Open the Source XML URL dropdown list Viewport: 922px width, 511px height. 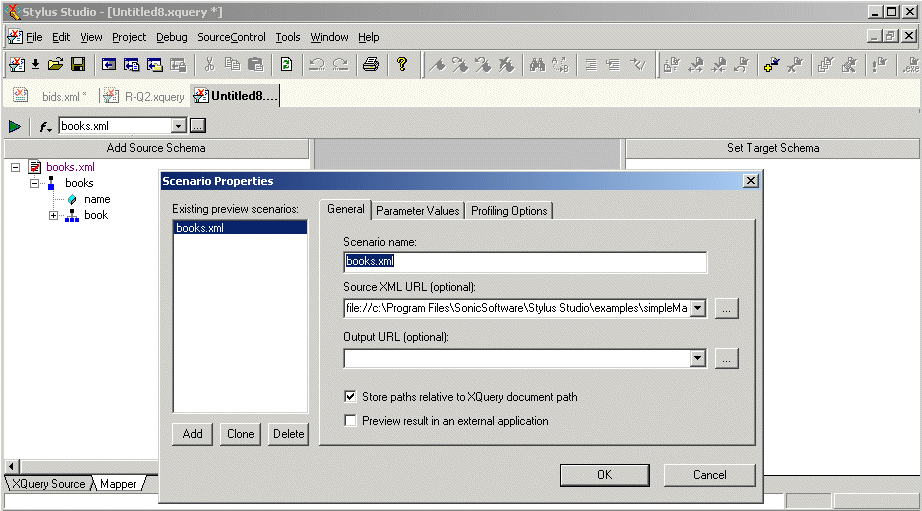click(x=698, y=309)
